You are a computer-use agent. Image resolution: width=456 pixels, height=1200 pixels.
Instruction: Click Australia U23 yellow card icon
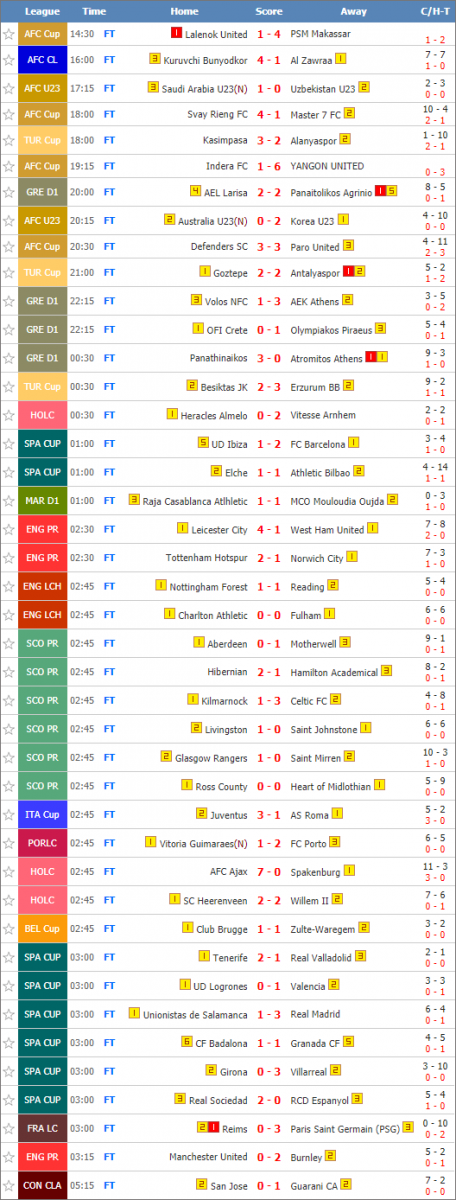170,220
